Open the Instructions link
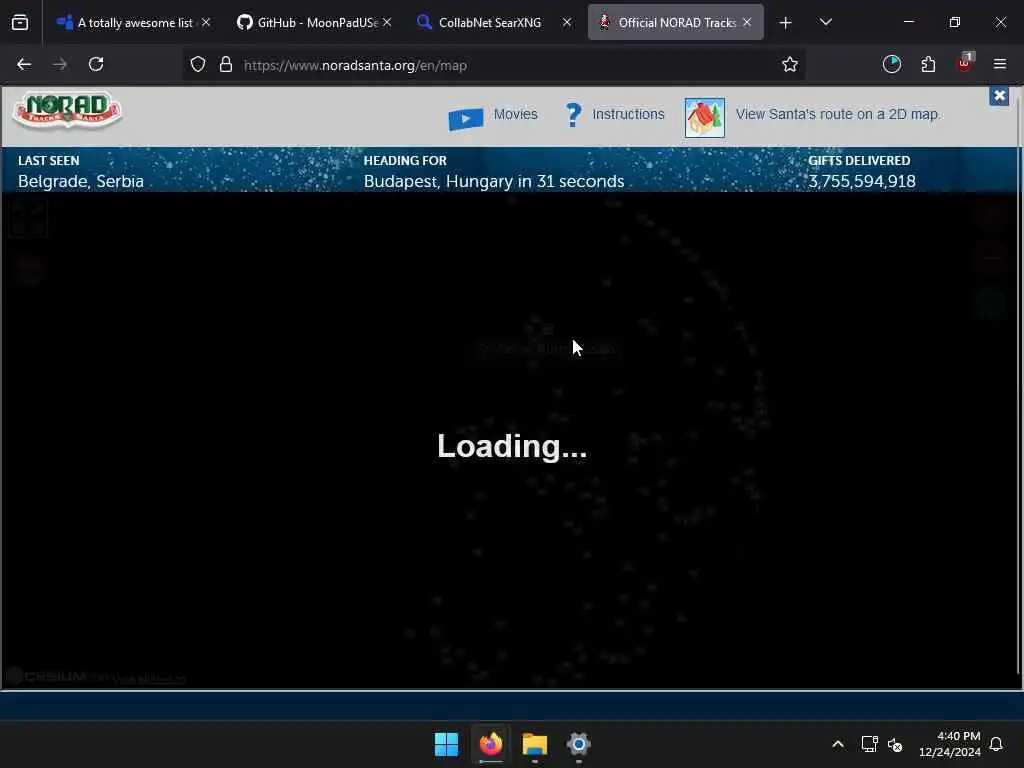Viewport: 1024px width, 768px height. (628, 114)
